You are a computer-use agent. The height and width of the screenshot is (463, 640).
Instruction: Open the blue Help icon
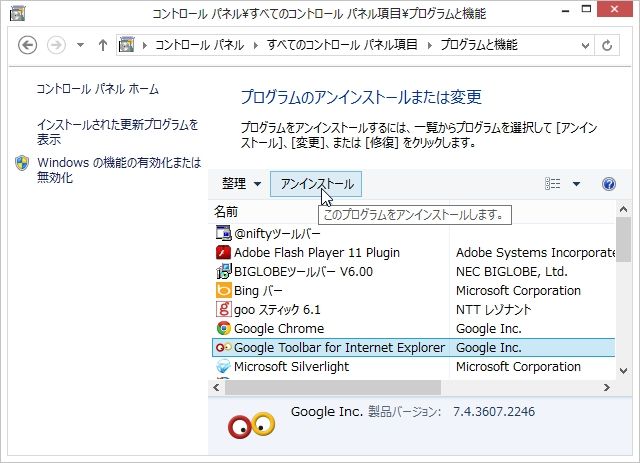coord(609,184)
